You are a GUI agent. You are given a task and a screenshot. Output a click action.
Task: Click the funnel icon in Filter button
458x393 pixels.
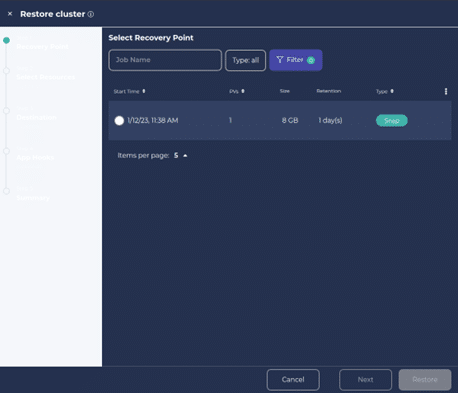pyautogui.click(x=280, y=60)
